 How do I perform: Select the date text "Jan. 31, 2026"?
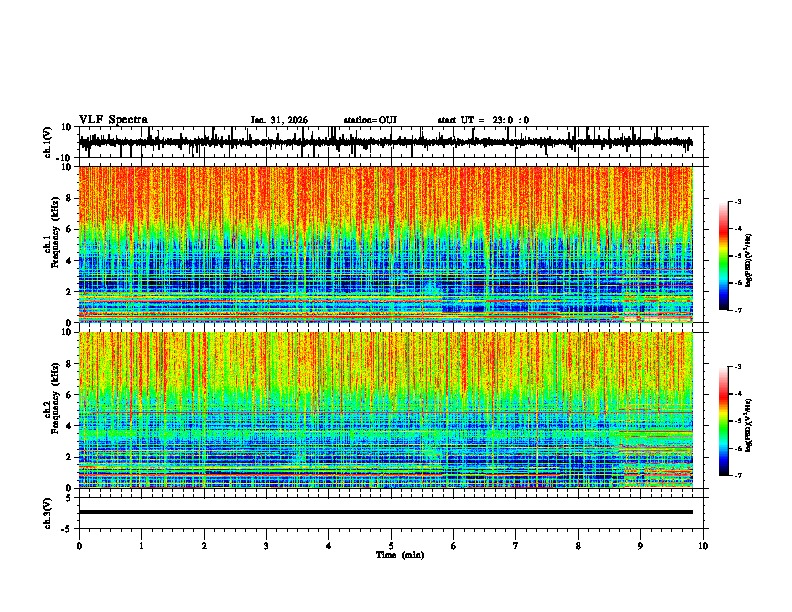point(279,120)
